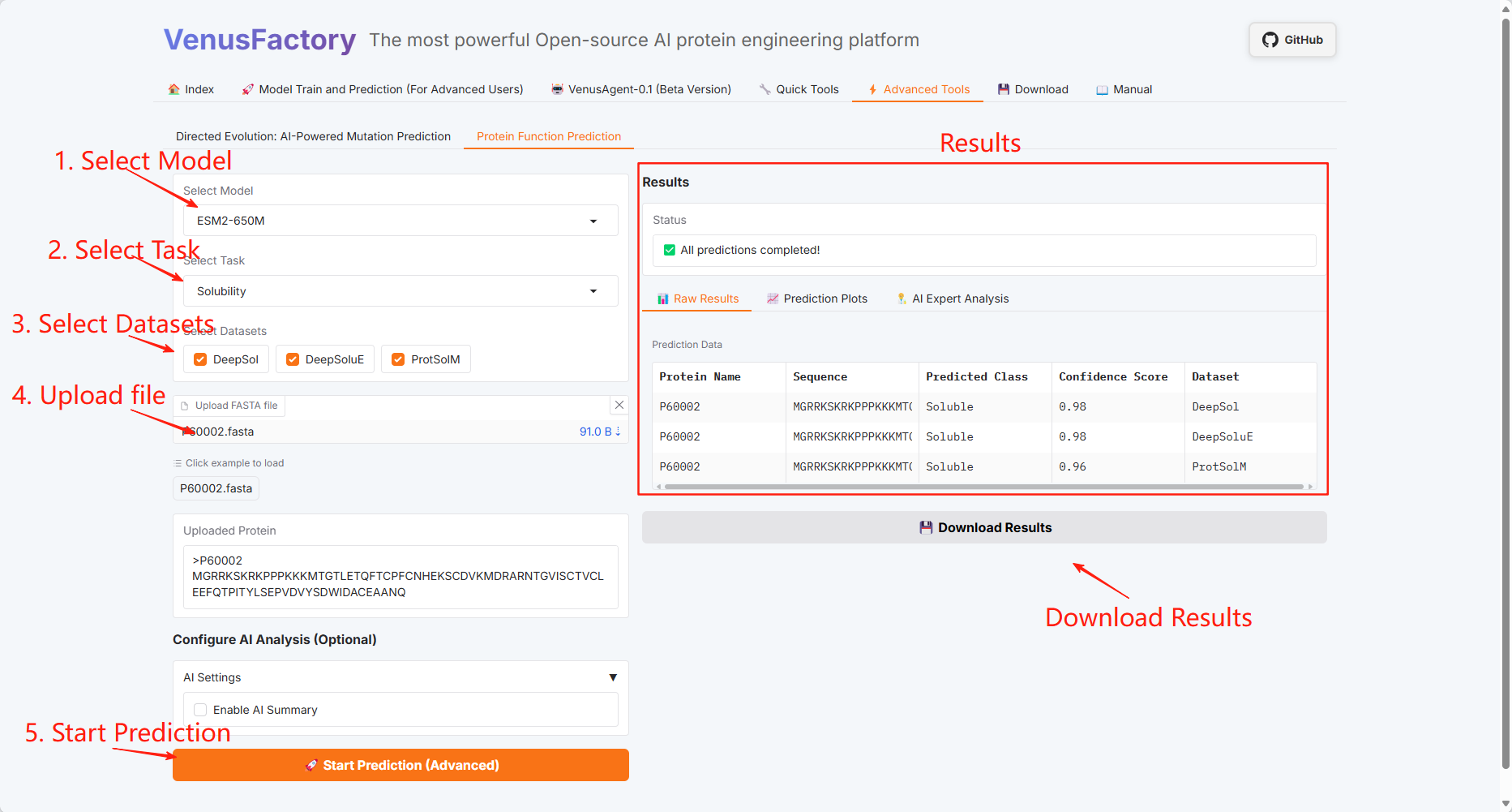This screenshot has height=812, width=1512.
Task: Click the Download Results button
Action: point(984,527)
